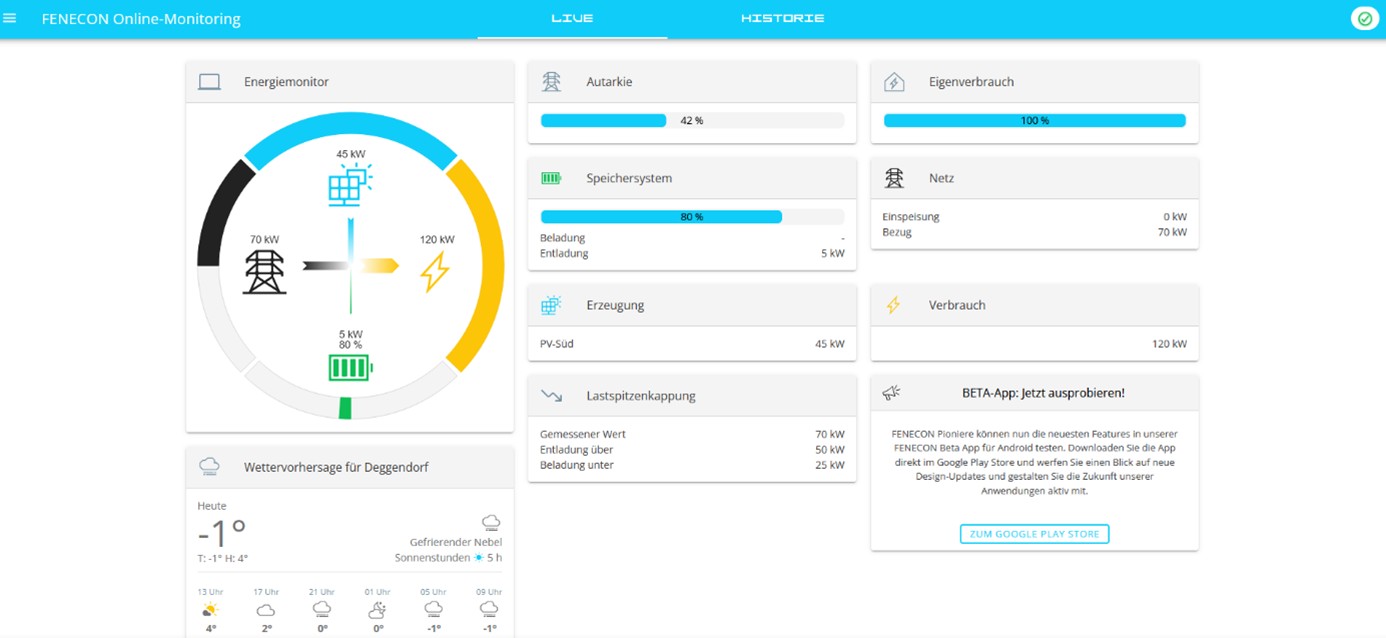Viewport: 1386px width, 638px height.
Task: Click the solar panel icon in the energy monitor
Action: [x=349, y=185]
